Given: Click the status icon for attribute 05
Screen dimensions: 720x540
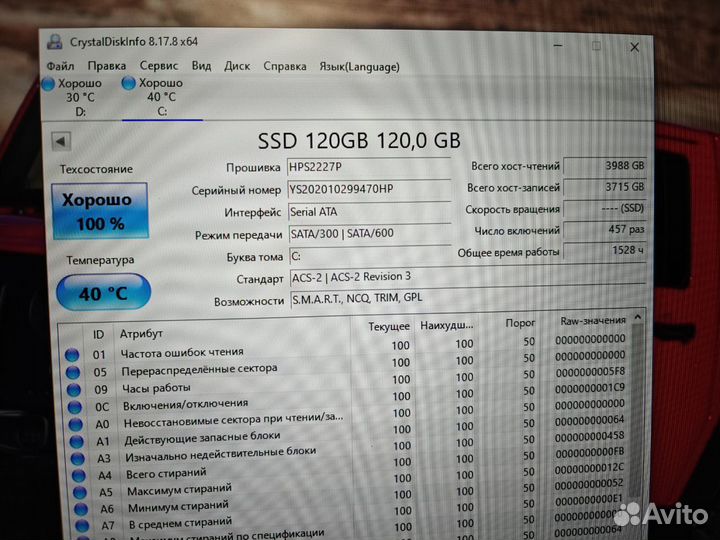Looking at the screenshot, I should (73, 372).
